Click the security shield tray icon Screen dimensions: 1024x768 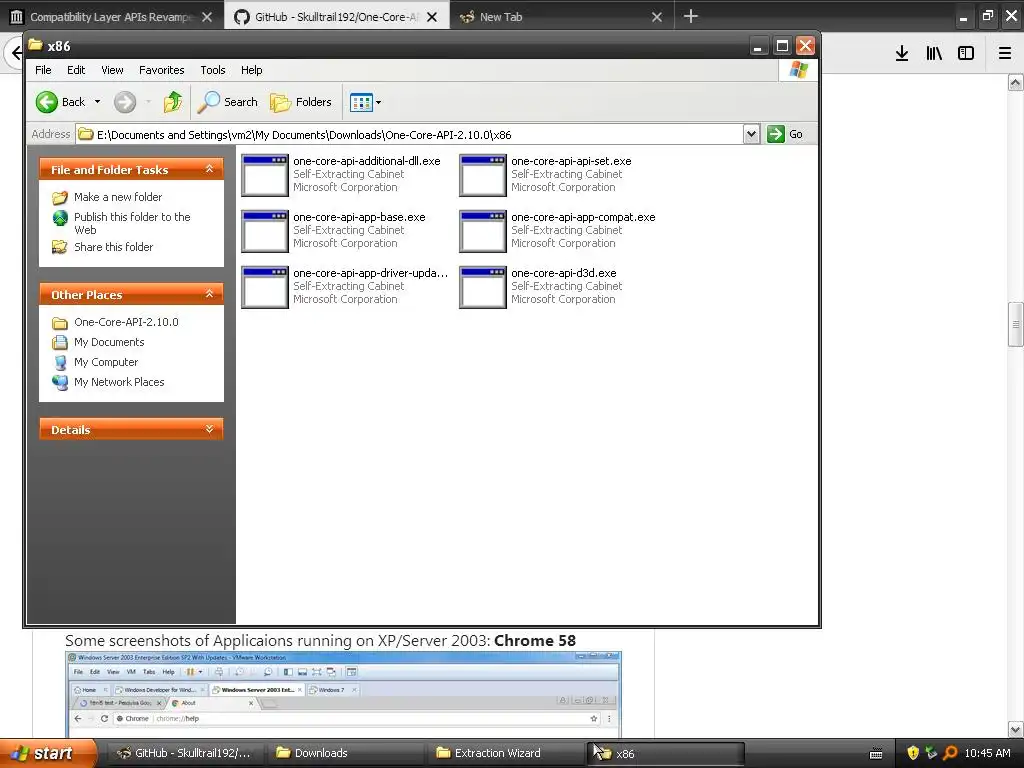(913, 753)
